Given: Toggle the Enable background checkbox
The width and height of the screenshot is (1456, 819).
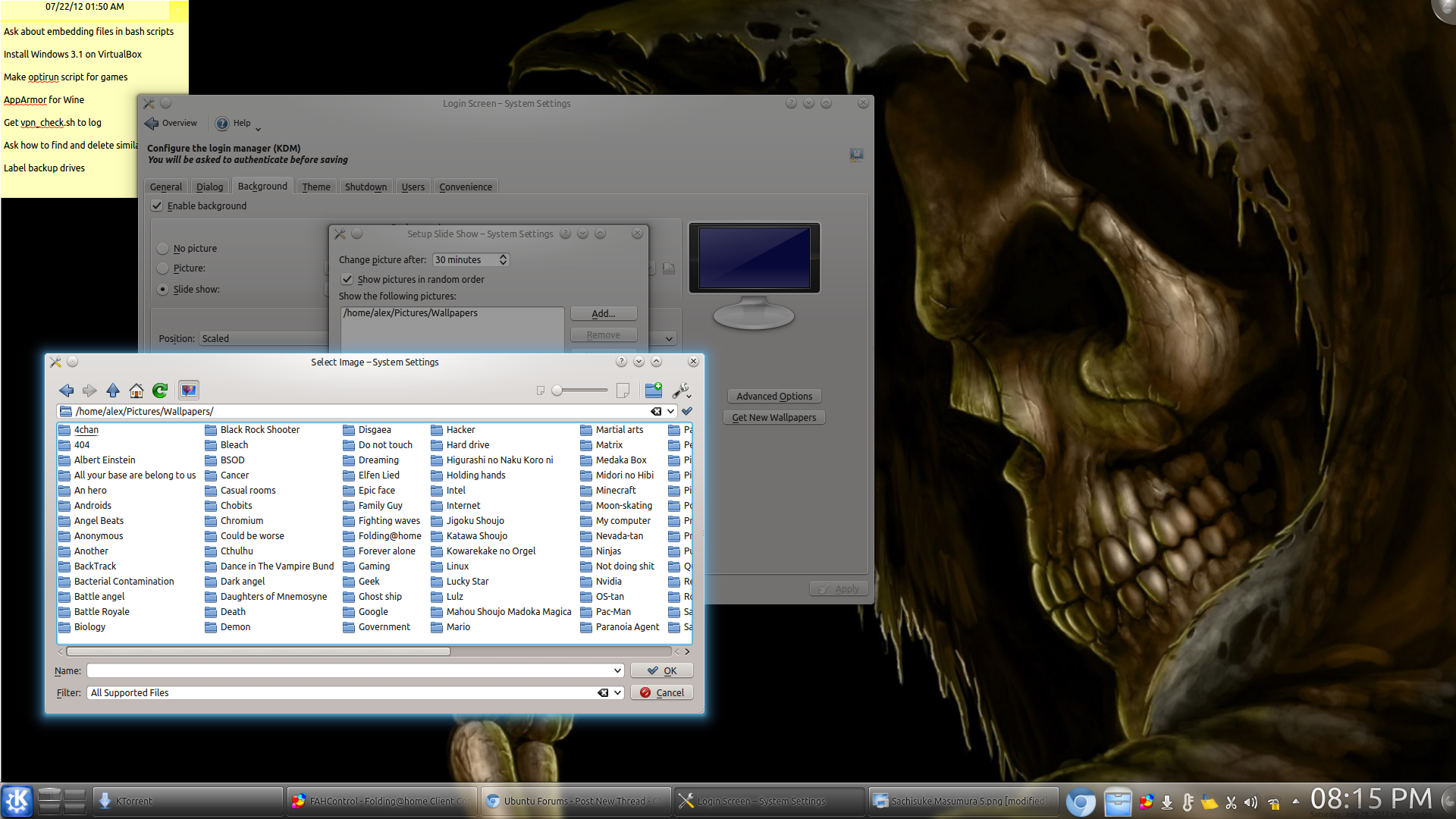Looking at the screenshot, I should click(x=157, y=206).
